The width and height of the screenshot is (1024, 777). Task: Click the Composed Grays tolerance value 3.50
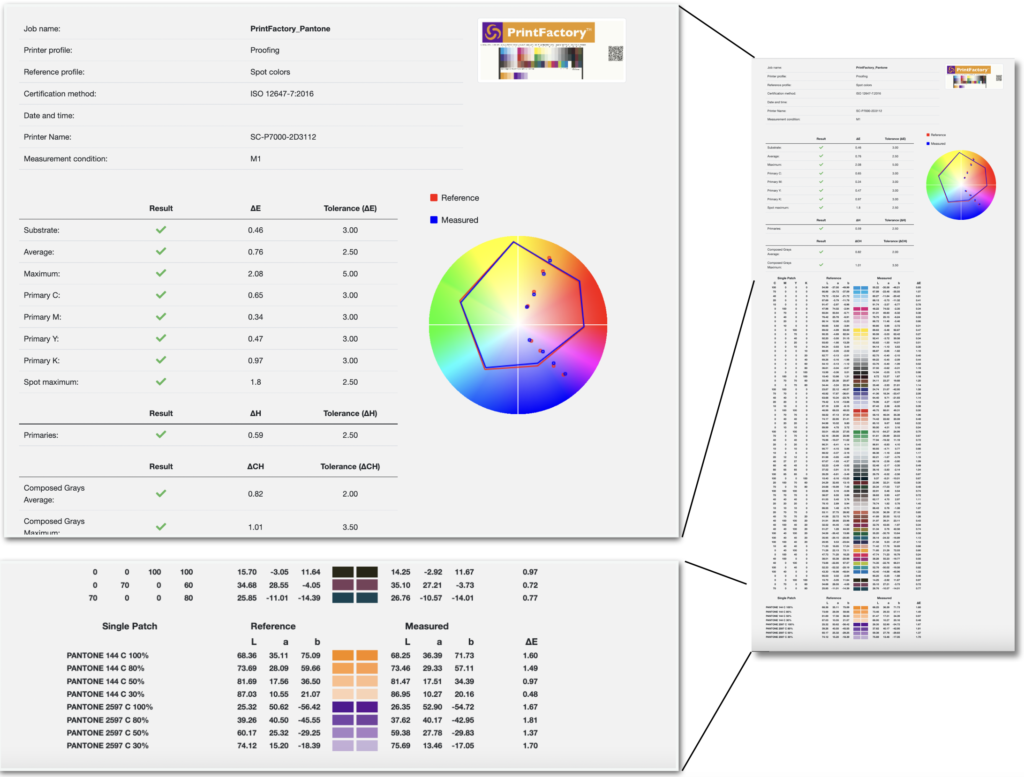(350, 527)
